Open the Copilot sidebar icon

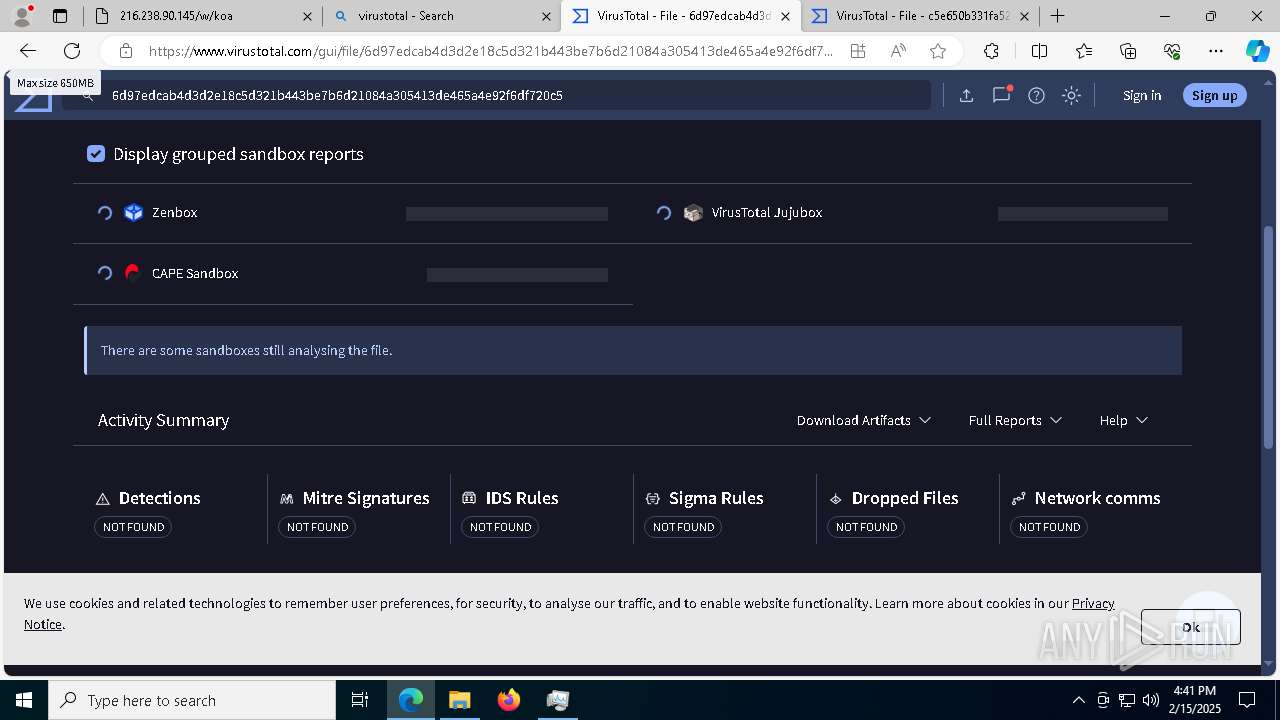1257,51
